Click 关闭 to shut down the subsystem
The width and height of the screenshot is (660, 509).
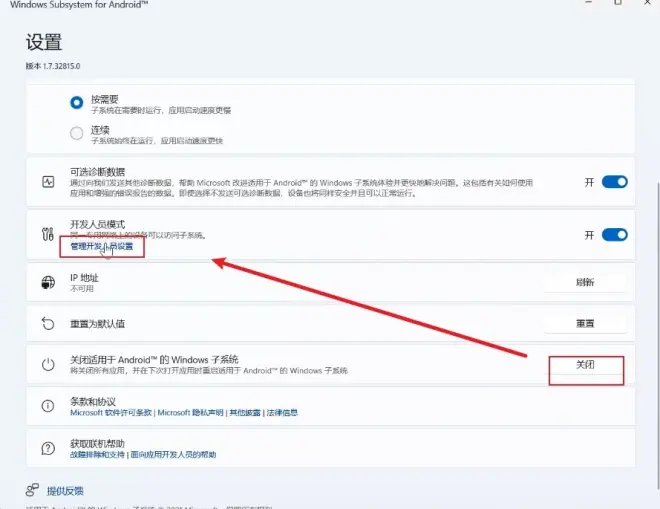click(585, 365)
